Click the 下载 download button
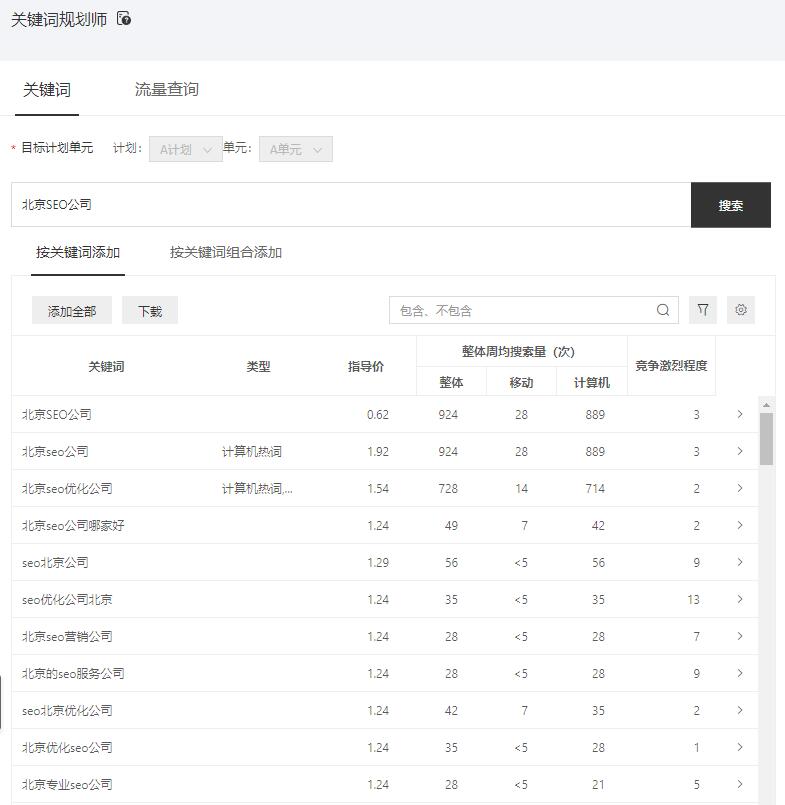The height and width of the screenshot is (805, 785). point(150,311)
